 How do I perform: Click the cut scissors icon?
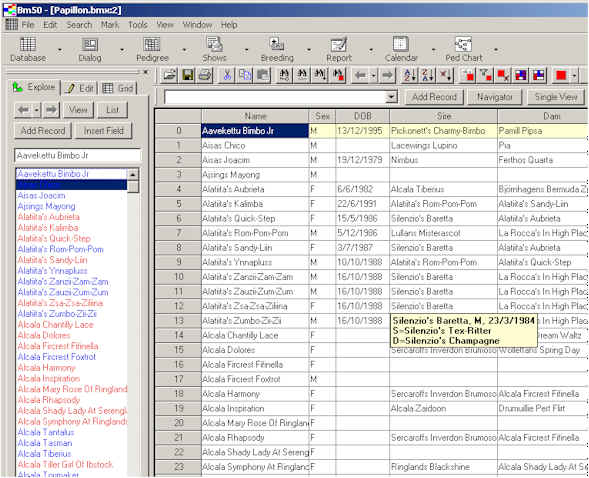(x=227, y=75)
